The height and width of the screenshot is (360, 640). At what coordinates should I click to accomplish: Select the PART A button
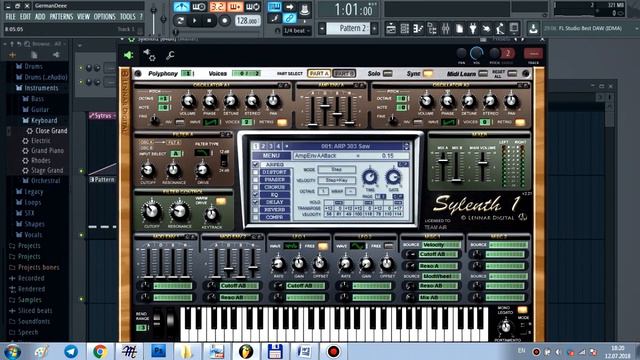(x=319, y=73)
